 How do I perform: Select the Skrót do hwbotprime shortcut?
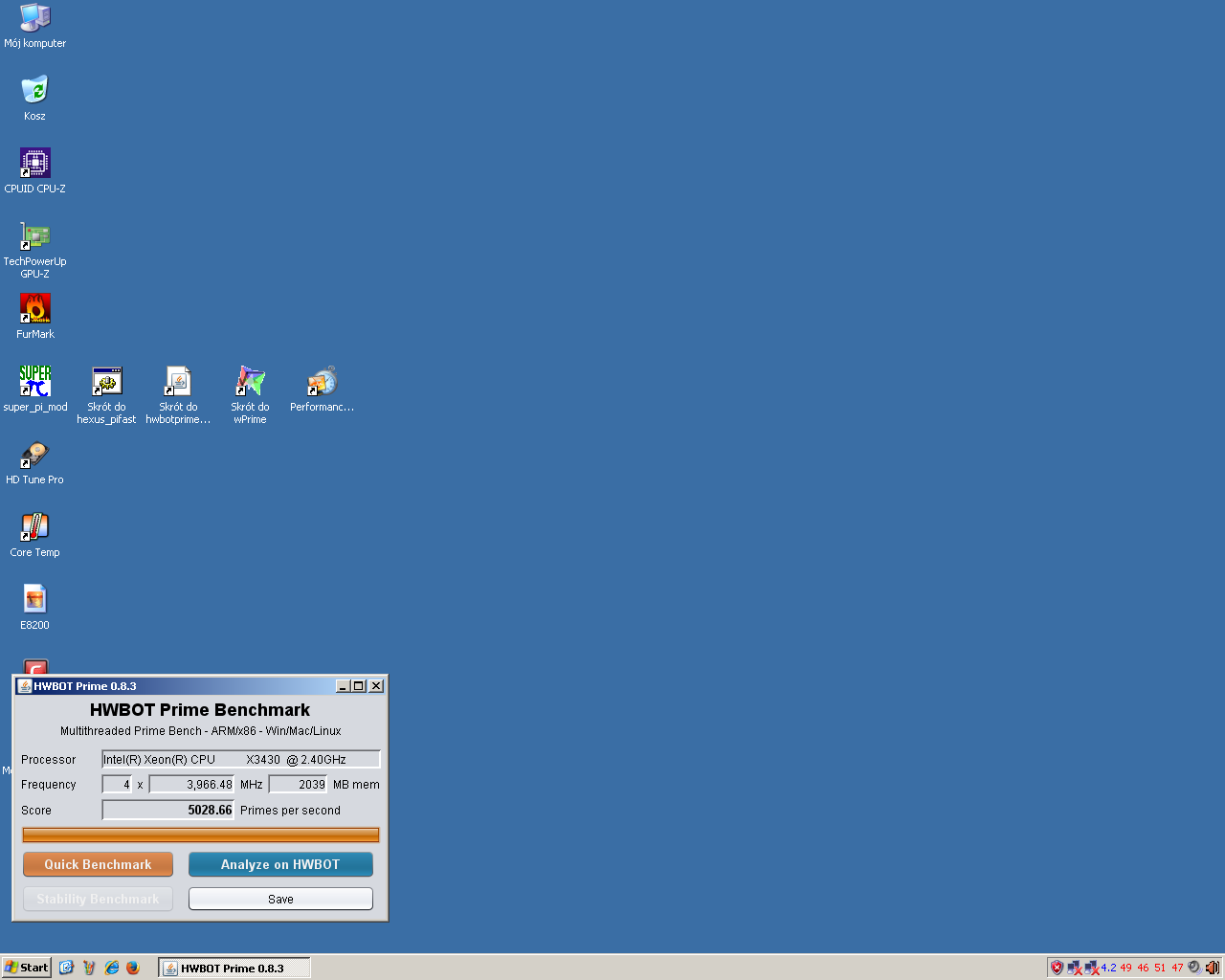[x=178, y=394]
